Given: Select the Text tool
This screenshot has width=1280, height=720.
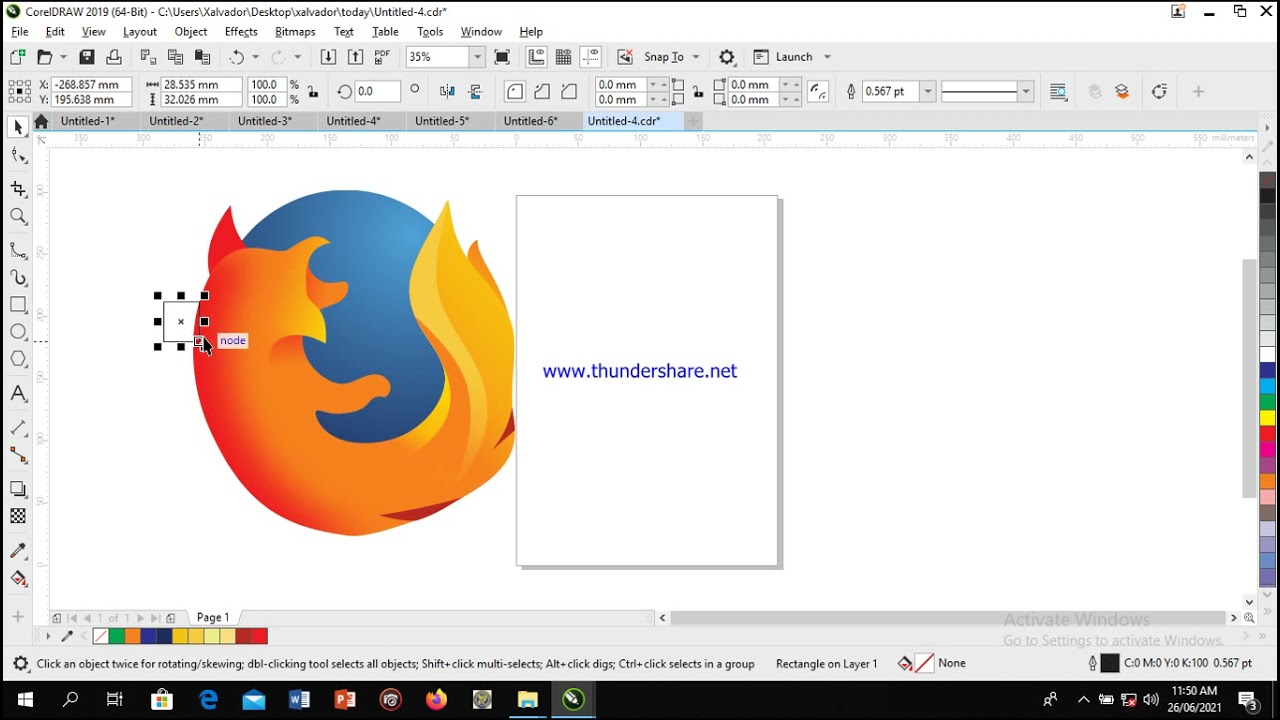Looking at the screenshot, I should tap(18, 394).
